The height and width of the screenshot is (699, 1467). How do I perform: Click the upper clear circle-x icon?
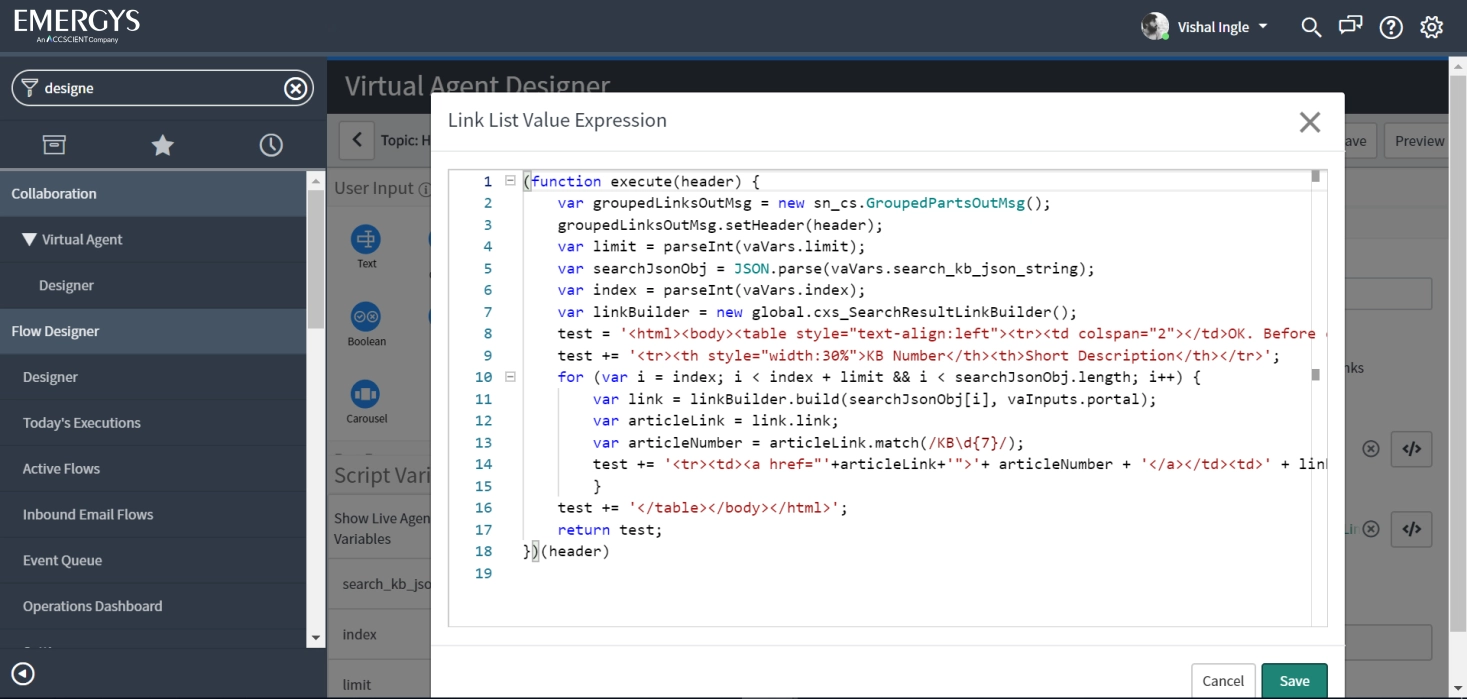1371,449
